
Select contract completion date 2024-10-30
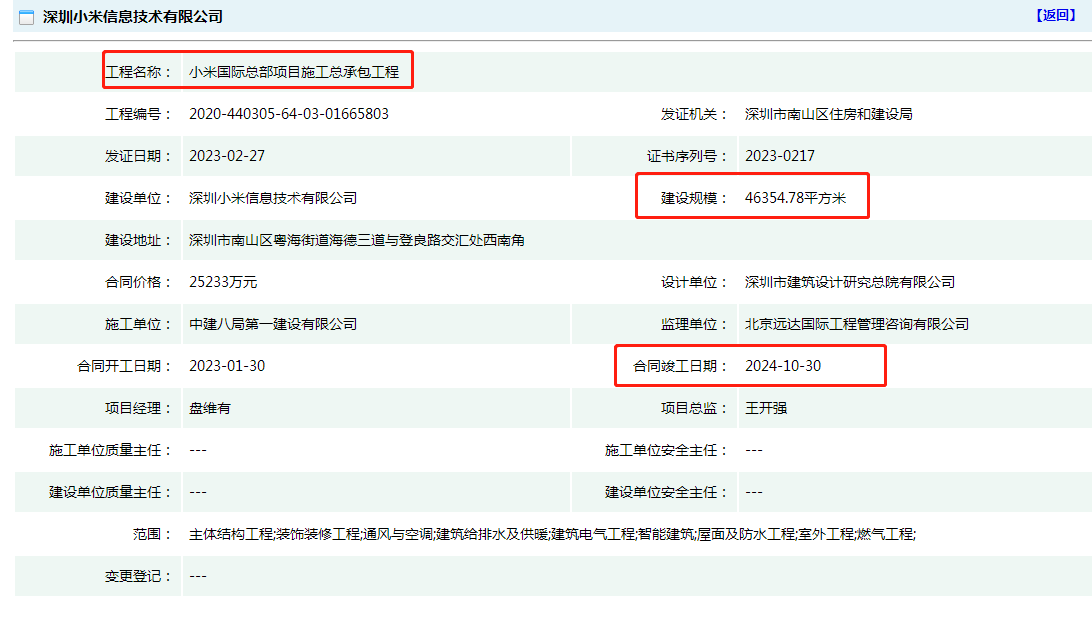[783, 366]
